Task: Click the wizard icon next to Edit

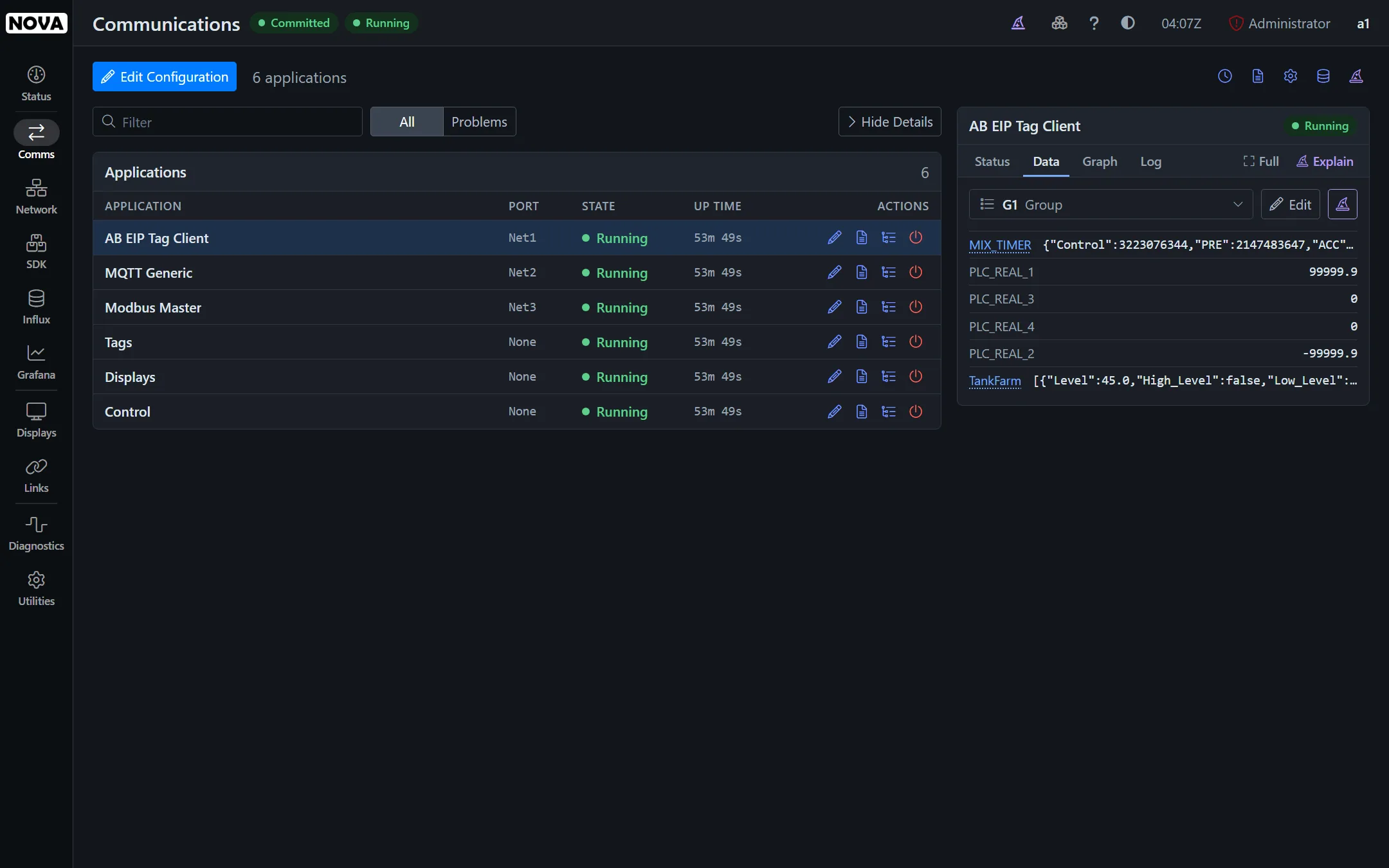Action: pos(1342,204)
